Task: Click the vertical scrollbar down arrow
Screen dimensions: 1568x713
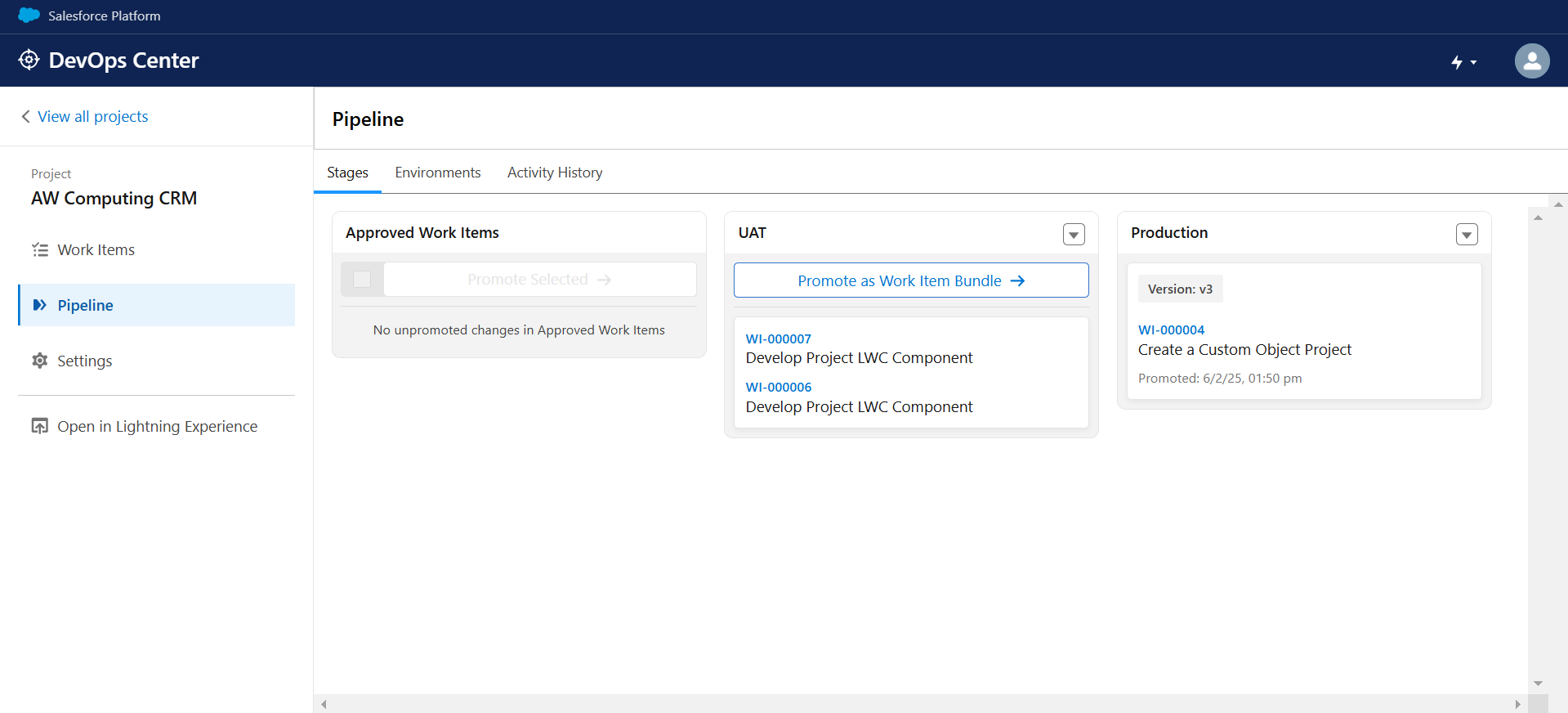Action: tap(1538, 684)
